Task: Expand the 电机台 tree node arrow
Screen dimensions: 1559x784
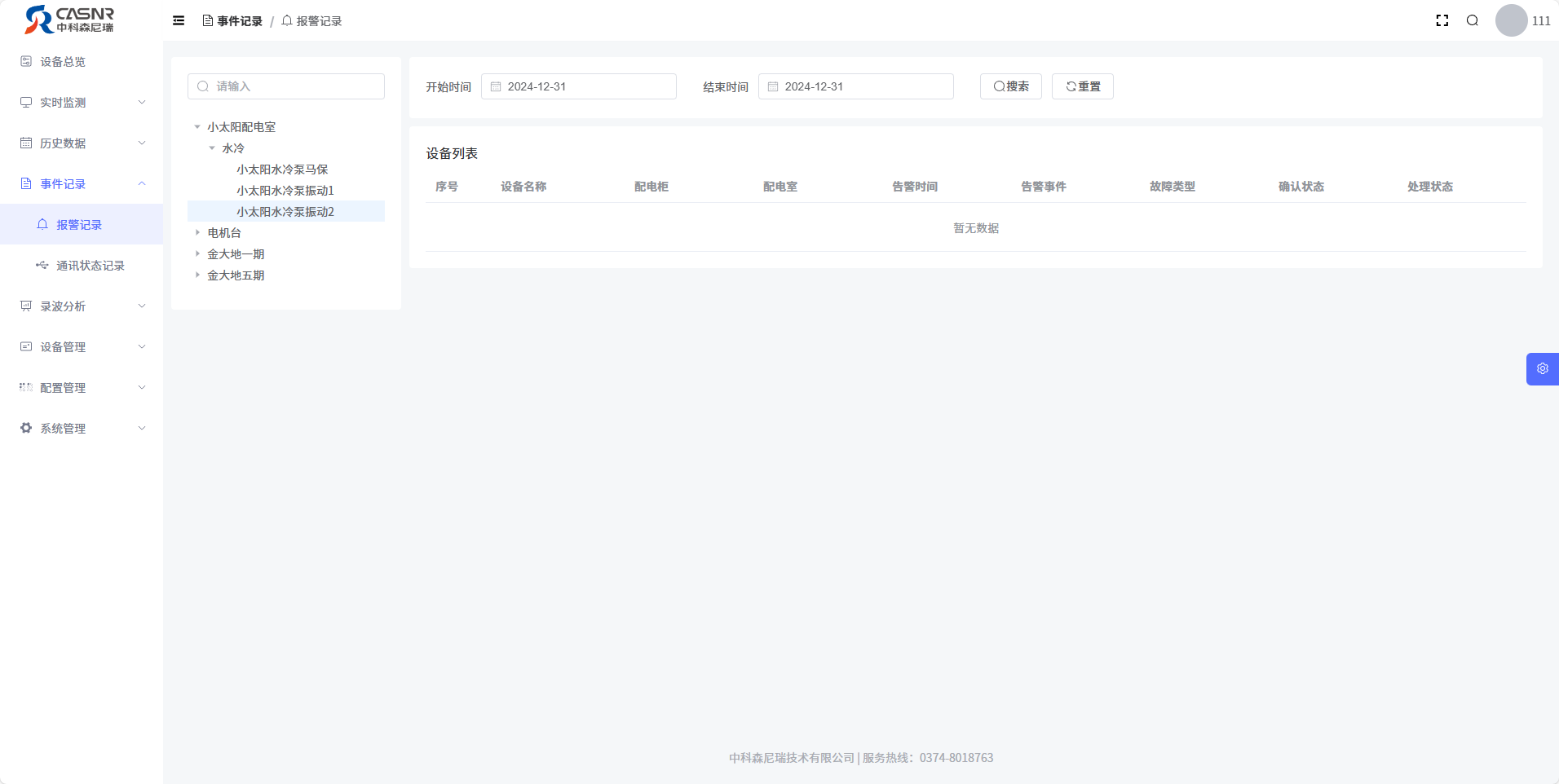Action: [197, 232]
